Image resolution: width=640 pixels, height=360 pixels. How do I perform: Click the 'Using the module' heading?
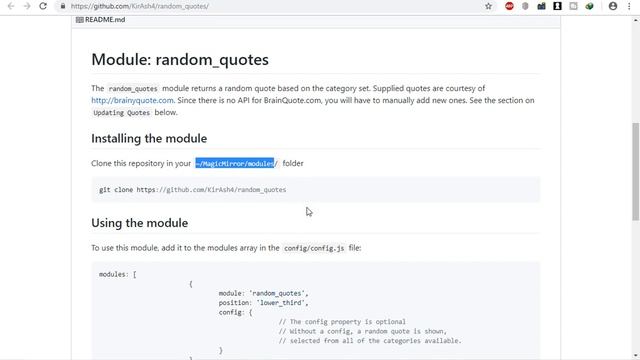tap(140, 223)
